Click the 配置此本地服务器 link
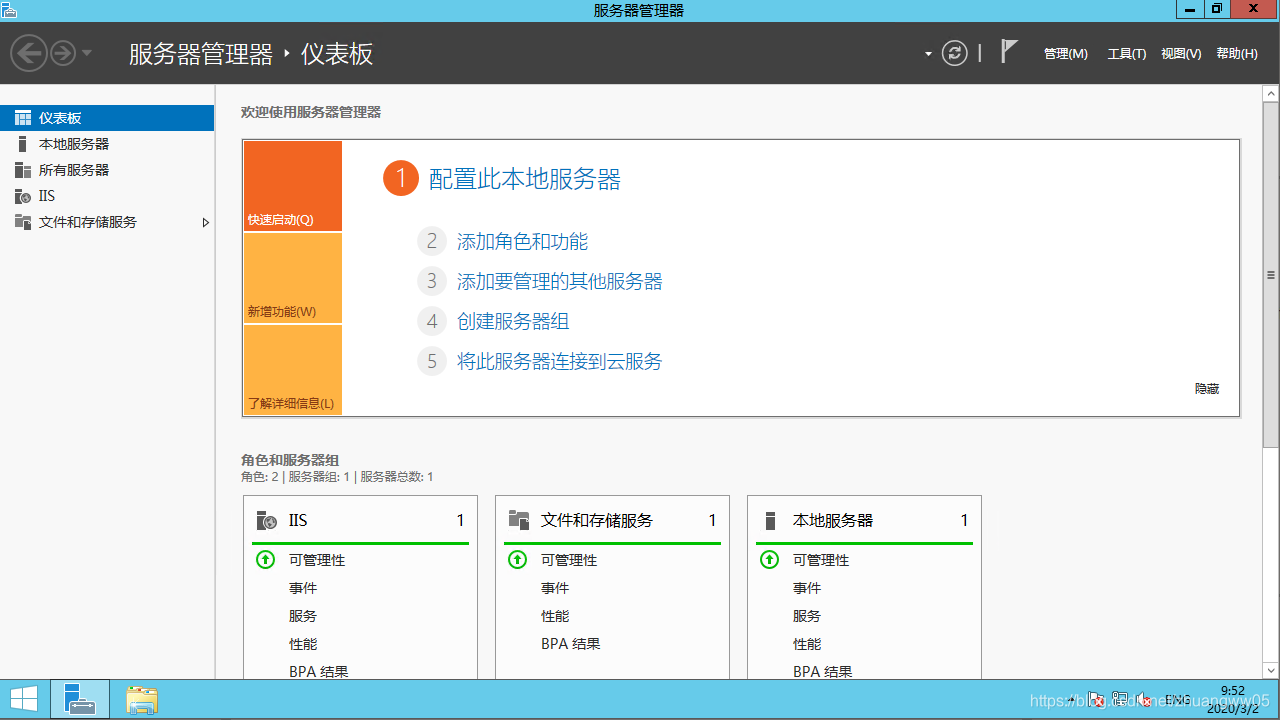 click(x=525, y=179)
